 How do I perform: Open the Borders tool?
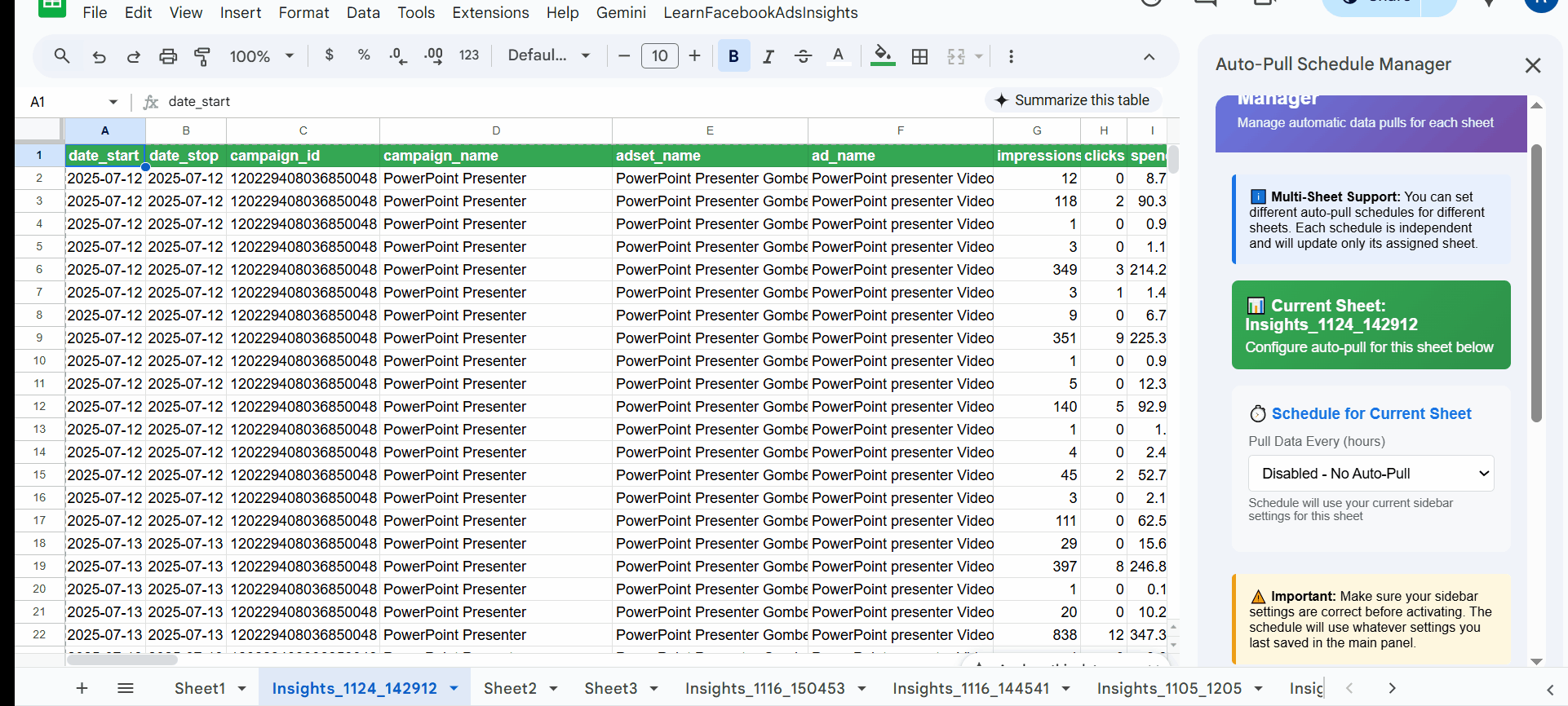pyautogui.click(x=919, y=56)
